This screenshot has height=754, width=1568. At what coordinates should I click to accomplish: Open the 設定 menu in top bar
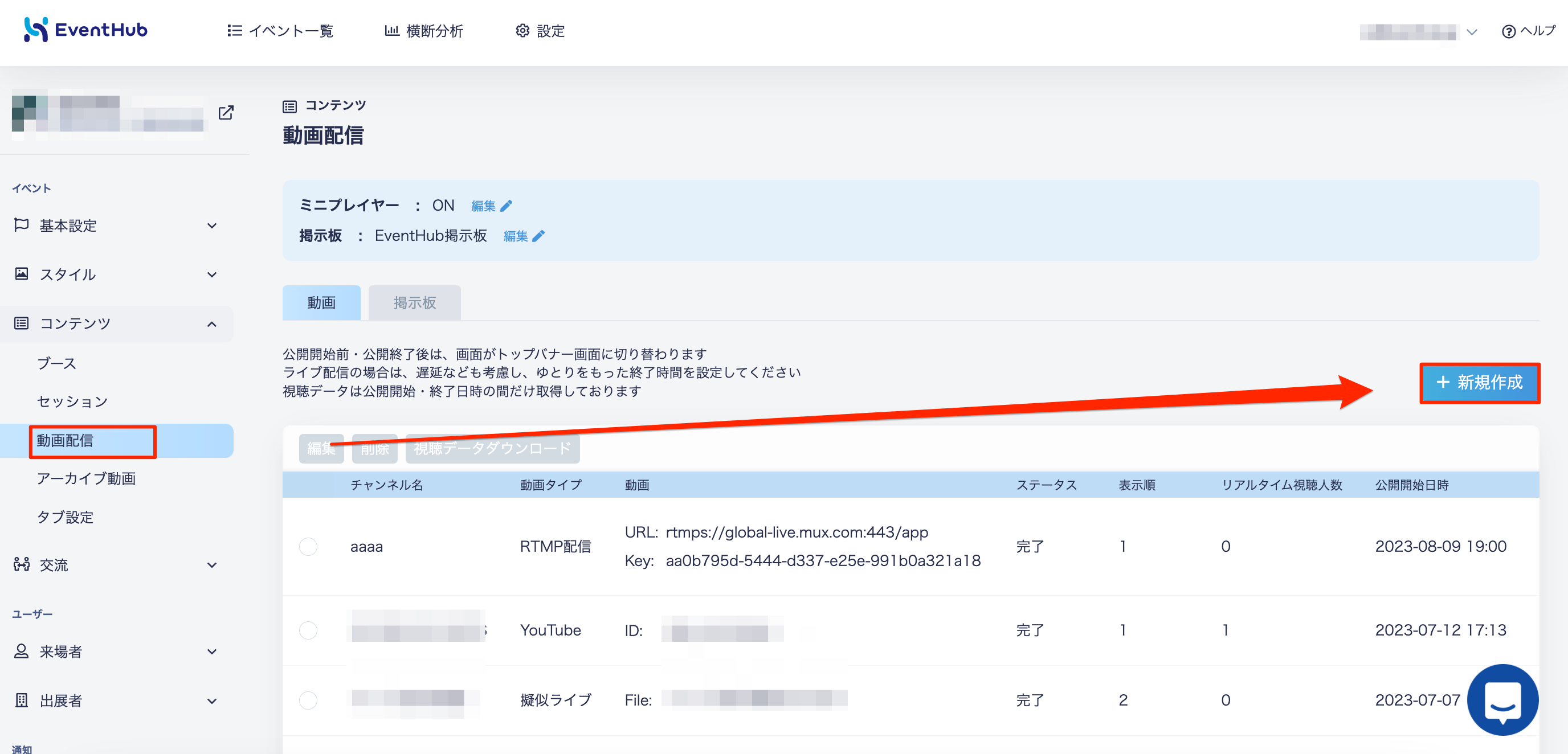click(x=541, y=31)
